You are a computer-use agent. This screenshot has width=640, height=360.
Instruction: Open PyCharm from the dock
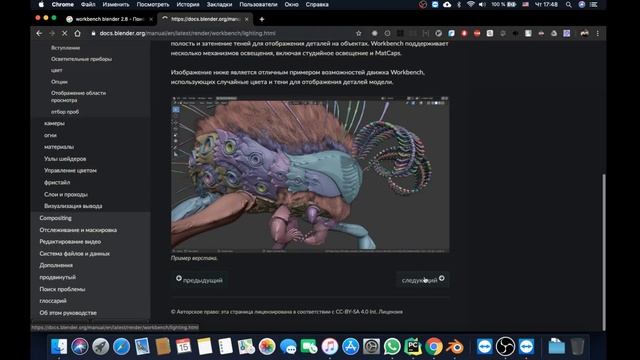pos(413,347)
